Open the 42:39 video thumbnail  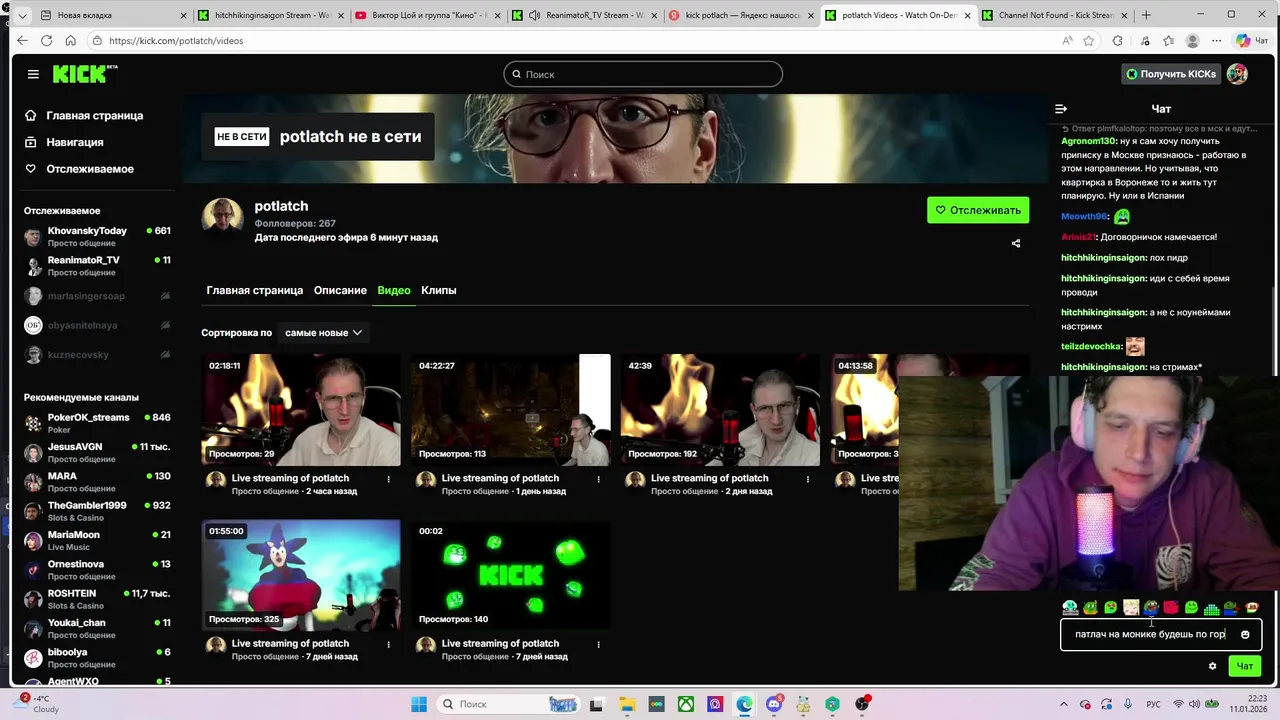(720, 410)
